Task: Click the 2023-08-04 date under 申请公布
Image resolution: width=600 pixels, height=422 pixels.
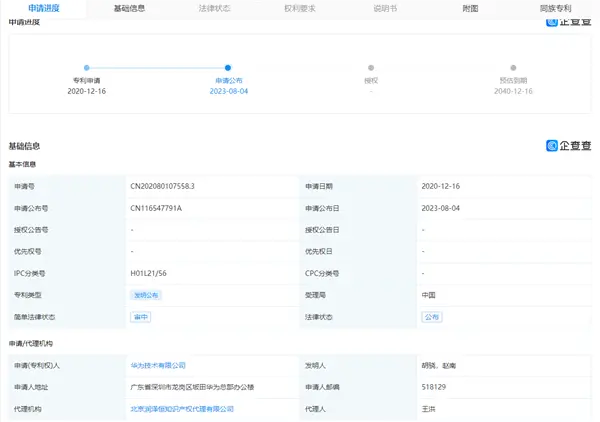Action: click(x=229, y=91)
